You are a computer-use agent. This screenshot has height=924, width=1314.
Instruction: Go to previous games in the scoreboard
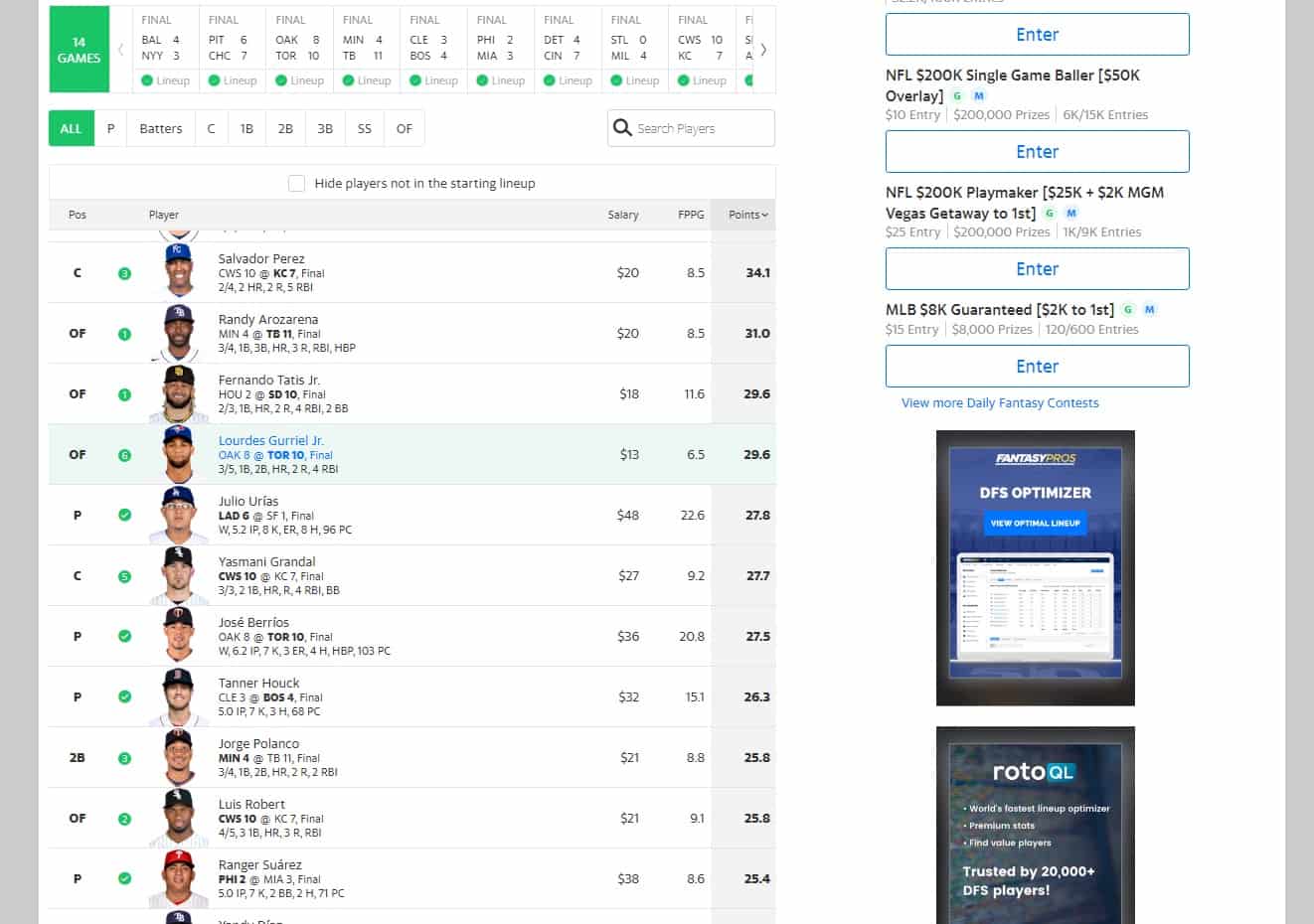coord(121,50)
